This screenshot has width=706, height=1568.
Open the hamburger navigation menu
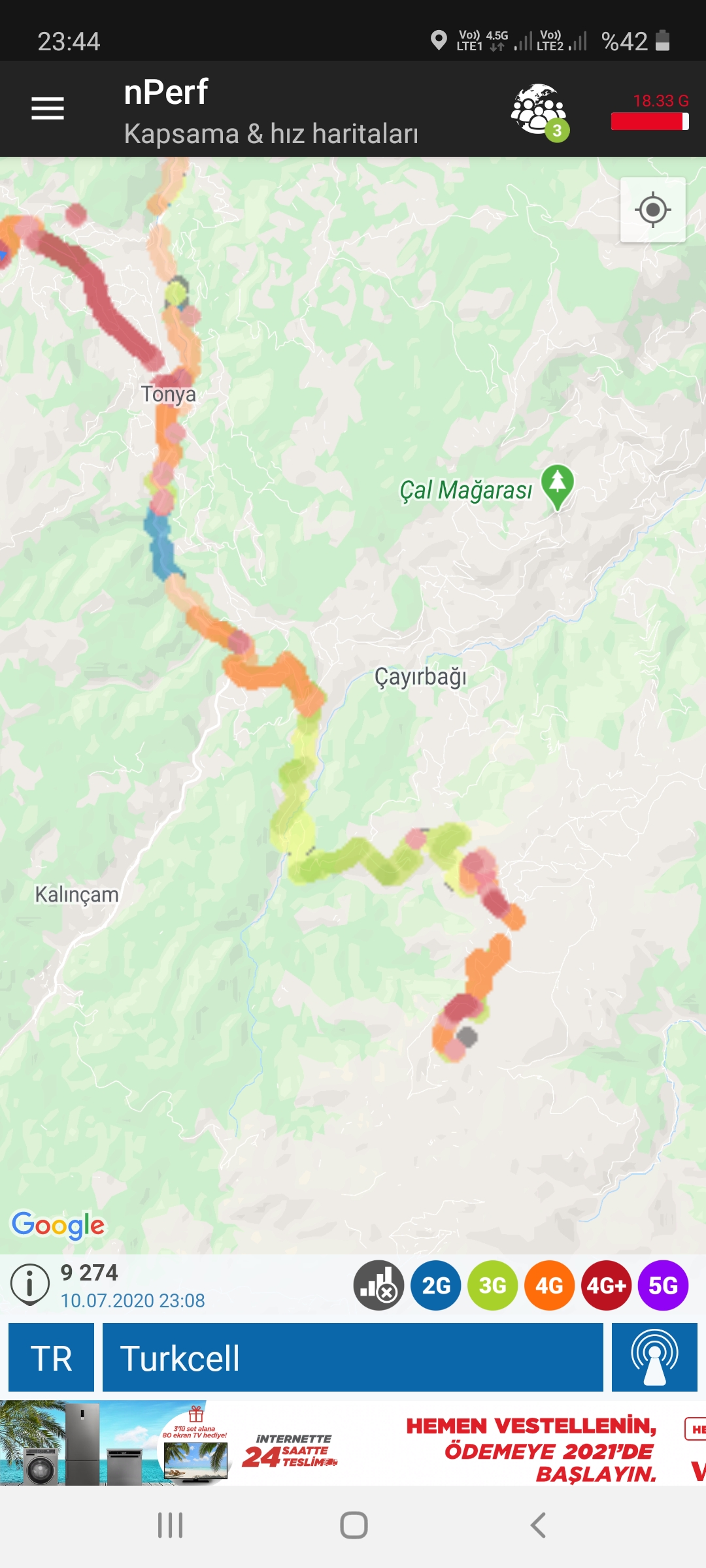pos(48,108)
